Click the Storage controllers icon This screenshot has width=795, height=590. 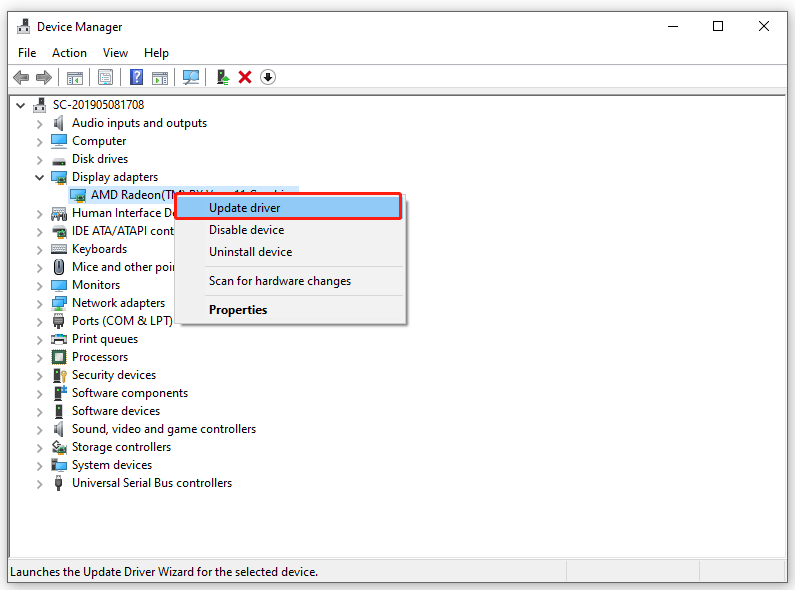click(59, 447)
